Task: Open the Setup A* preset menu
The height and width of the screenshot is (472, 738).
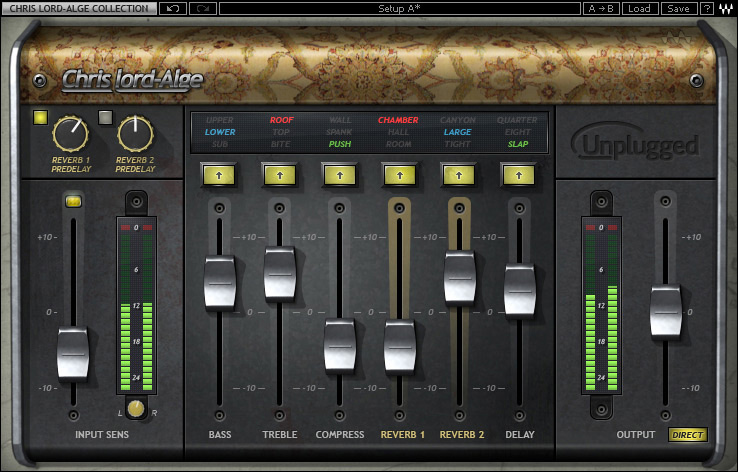Action: pos(400,8)
